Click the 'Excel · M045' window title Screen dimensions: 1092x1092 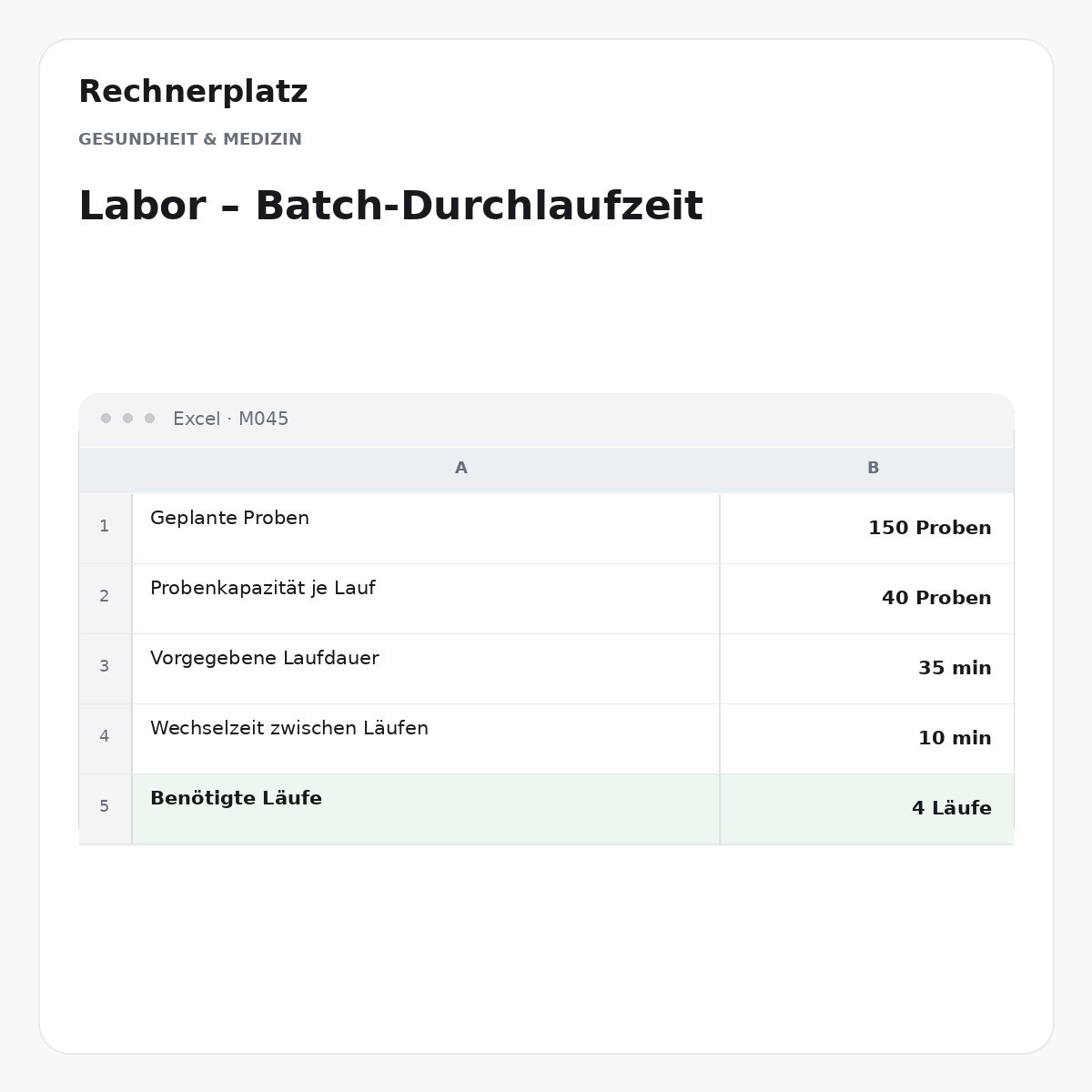[231, 419]
